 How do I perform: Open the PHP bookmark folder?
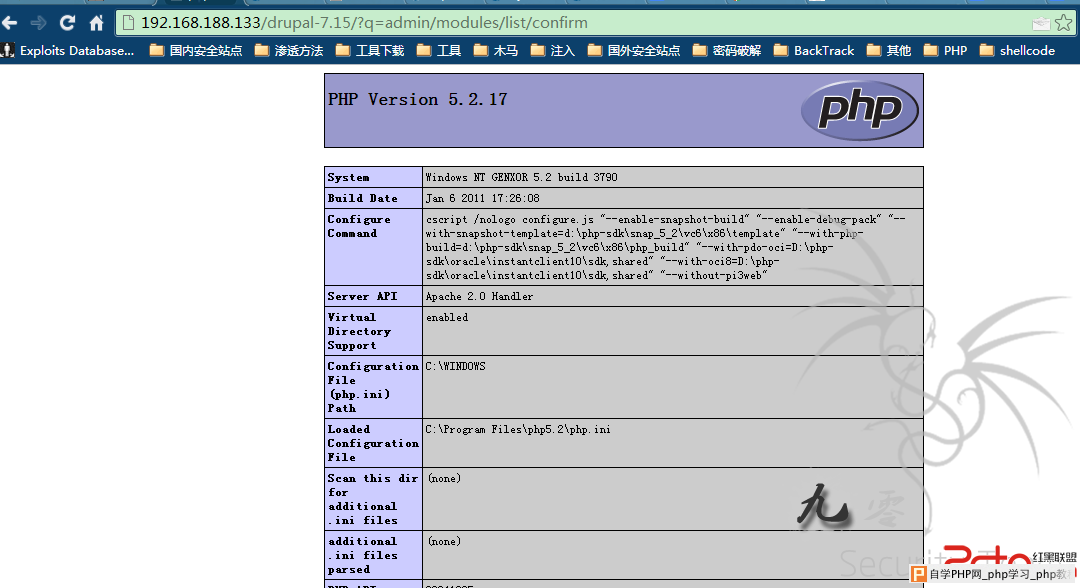946,50
